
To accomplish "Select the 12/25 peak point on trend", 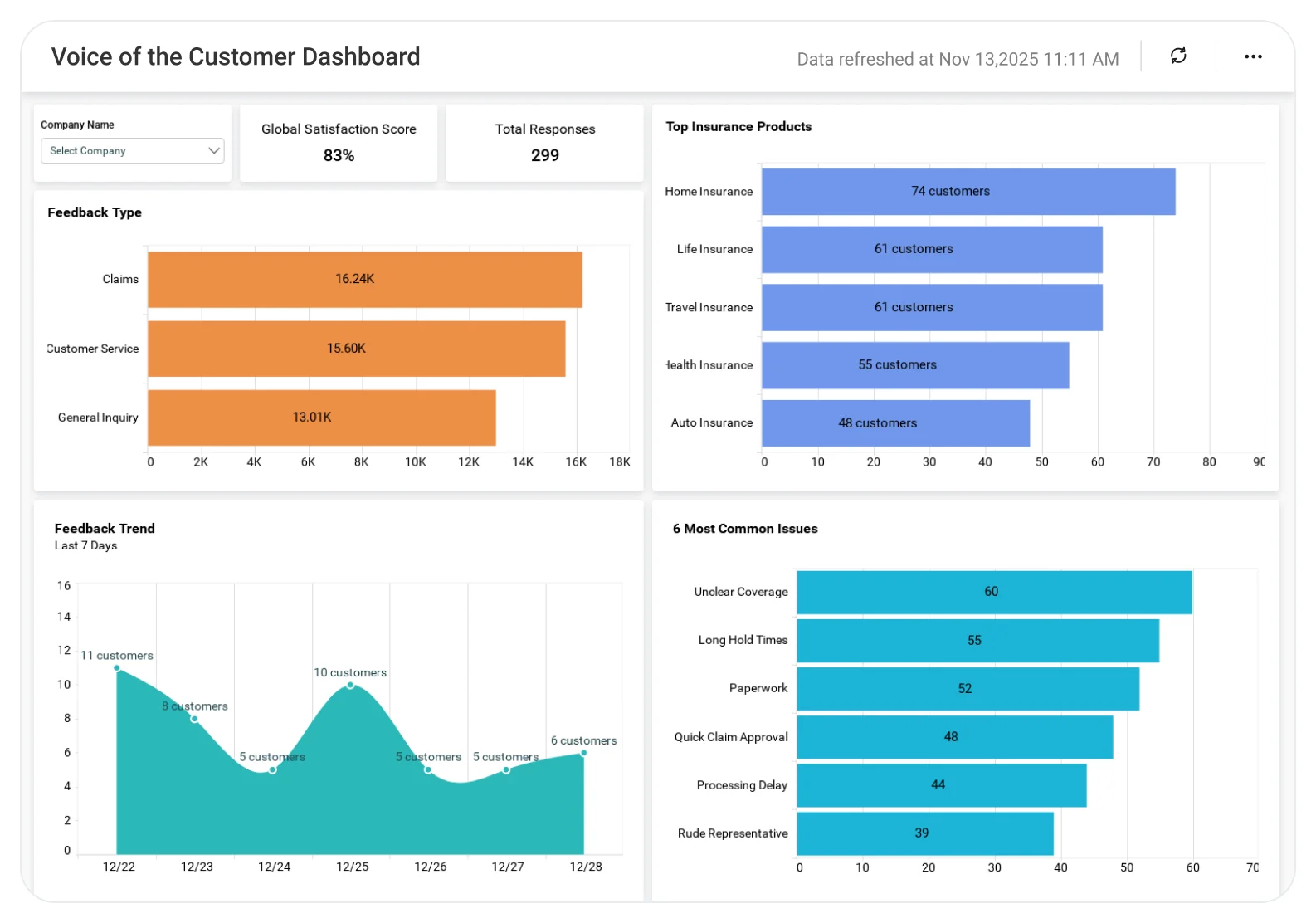I will coord(350,685).
